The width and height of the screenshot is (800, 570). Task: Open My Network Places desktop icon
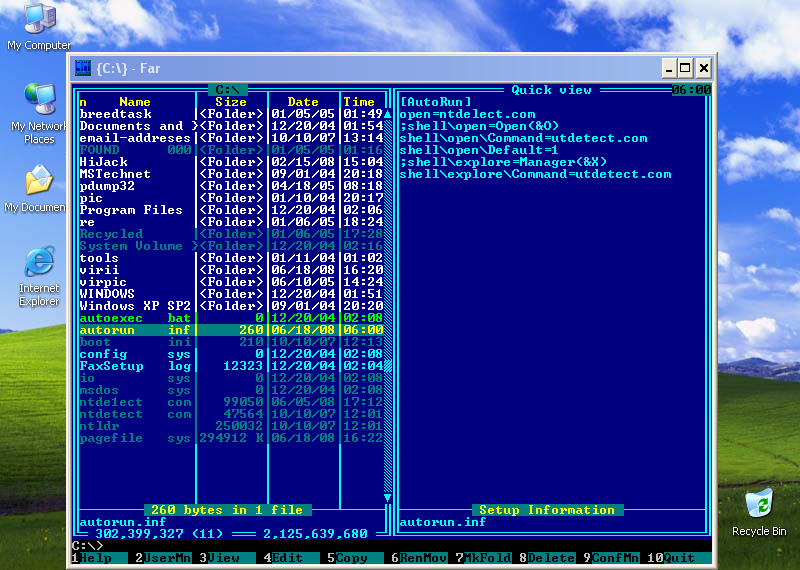tap(39, 114)
